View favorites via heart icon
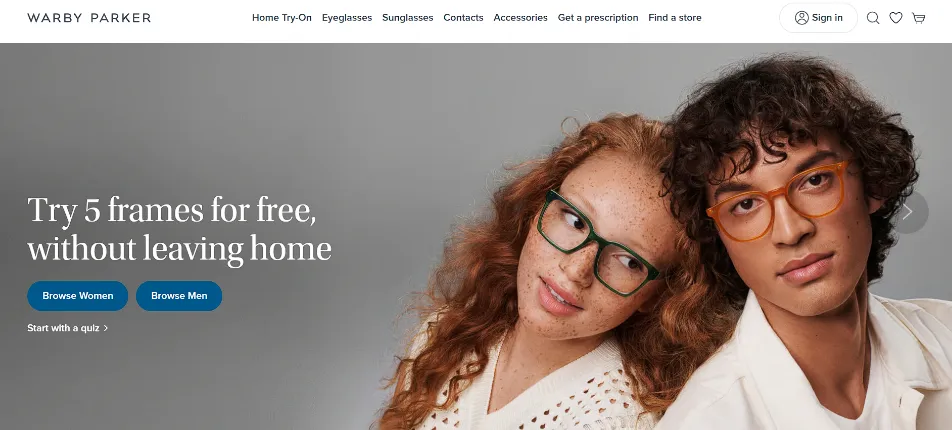The width and height of the screenshot is (952, 430). pos(896,18)
